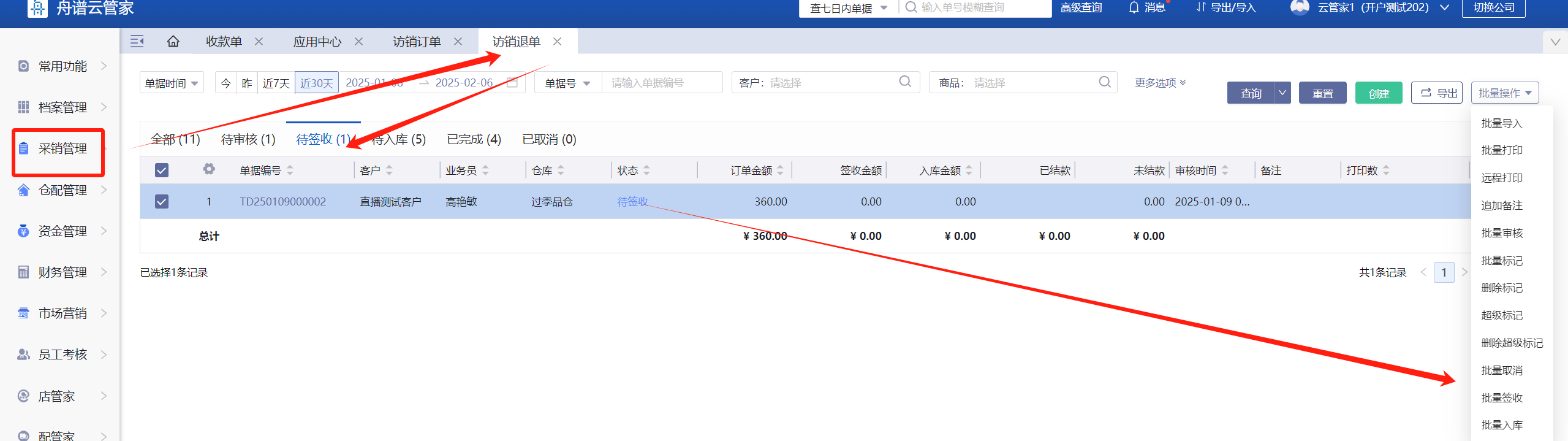This screenshot has height=441, width=1568.
Task: Click the 请输入单据编号 input field
Action: coord(662,83)
